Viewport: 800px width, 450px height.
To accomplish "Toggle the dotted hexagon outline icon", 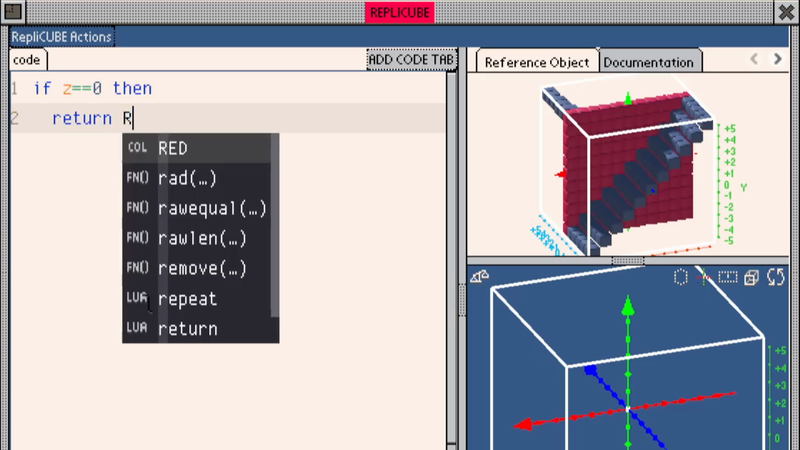I will pyautogui.click(x=681, y=277).
